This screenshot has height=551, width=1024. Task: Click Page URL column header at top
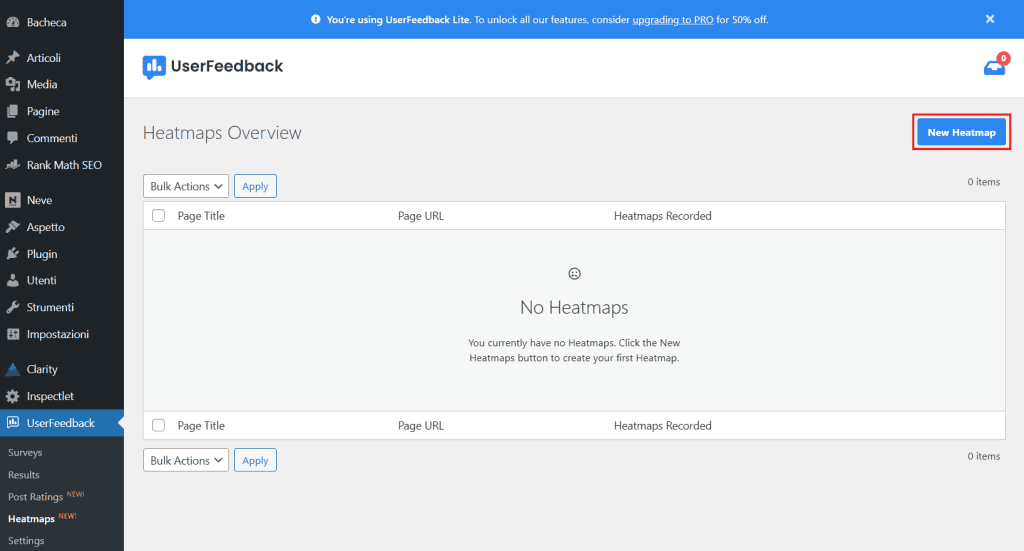point(421,215)
